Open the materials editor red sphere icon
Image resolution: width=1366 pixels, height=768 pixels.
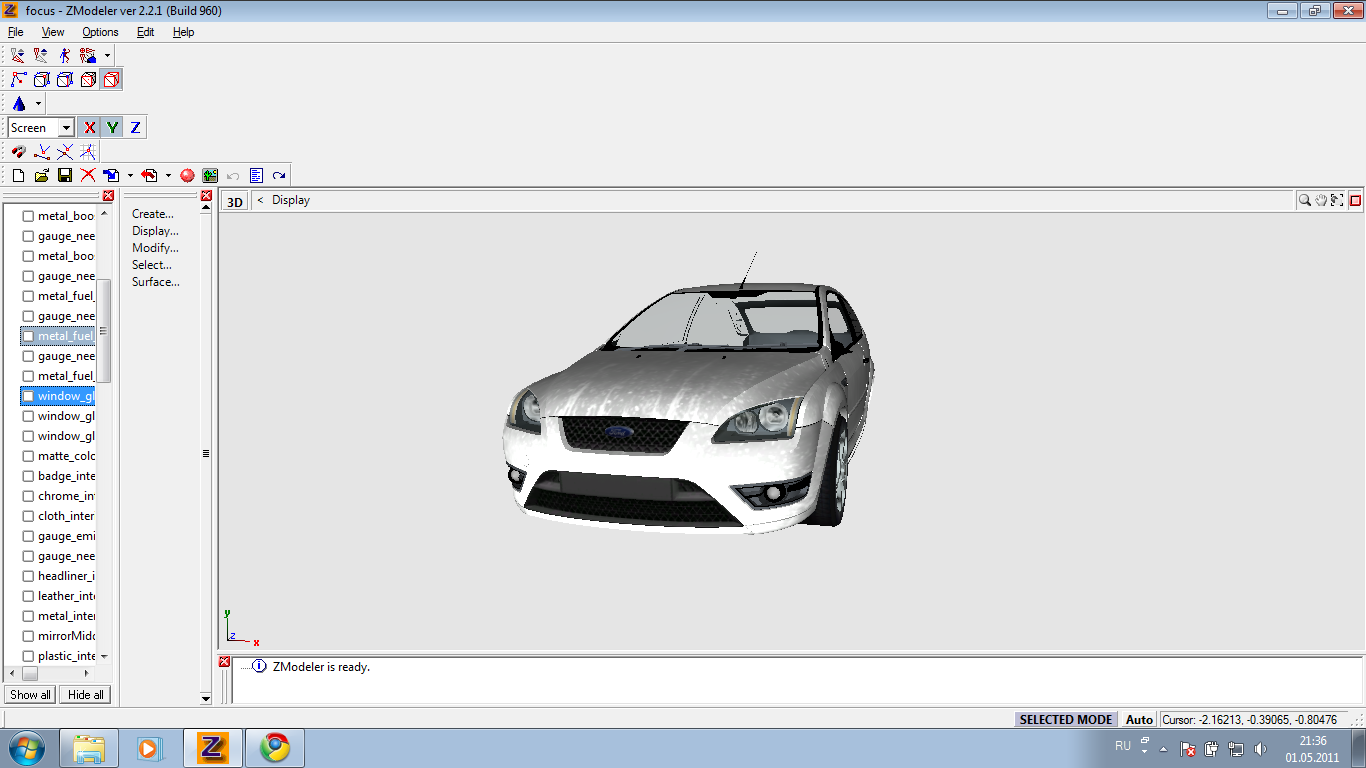187,175
